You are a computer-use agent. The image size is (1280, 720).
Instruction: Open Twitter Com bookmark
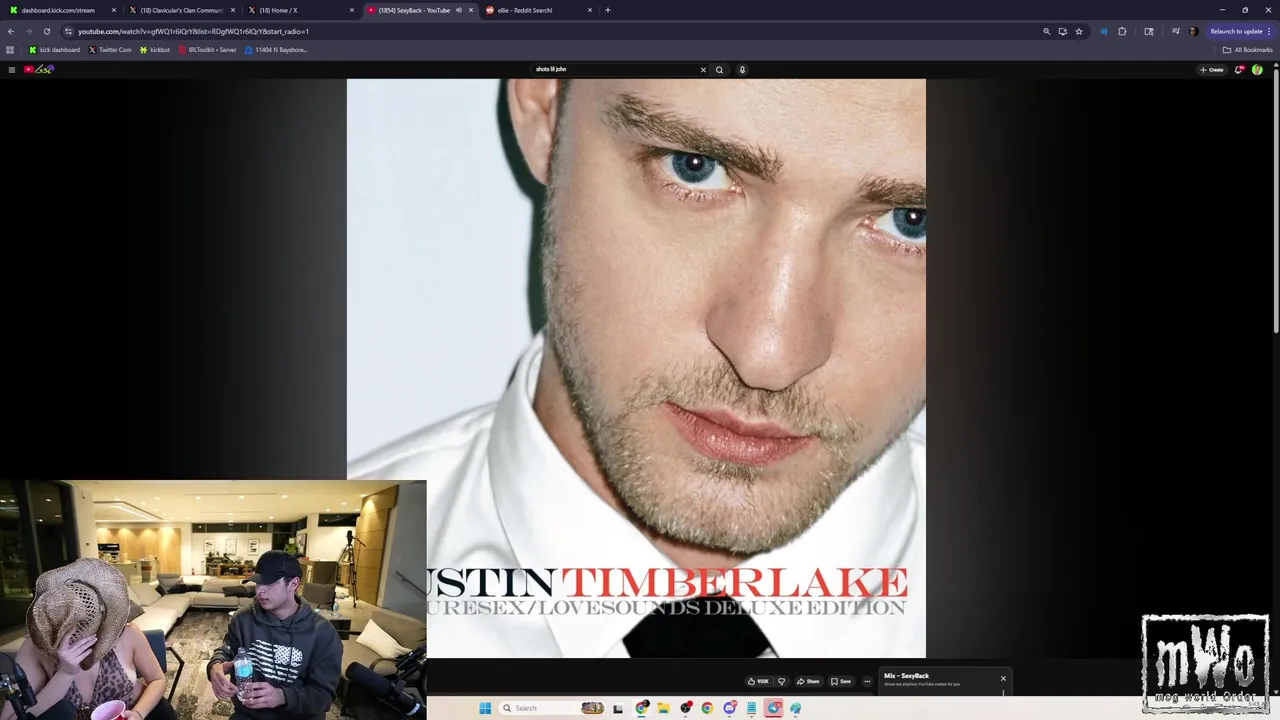coord(110,50)
